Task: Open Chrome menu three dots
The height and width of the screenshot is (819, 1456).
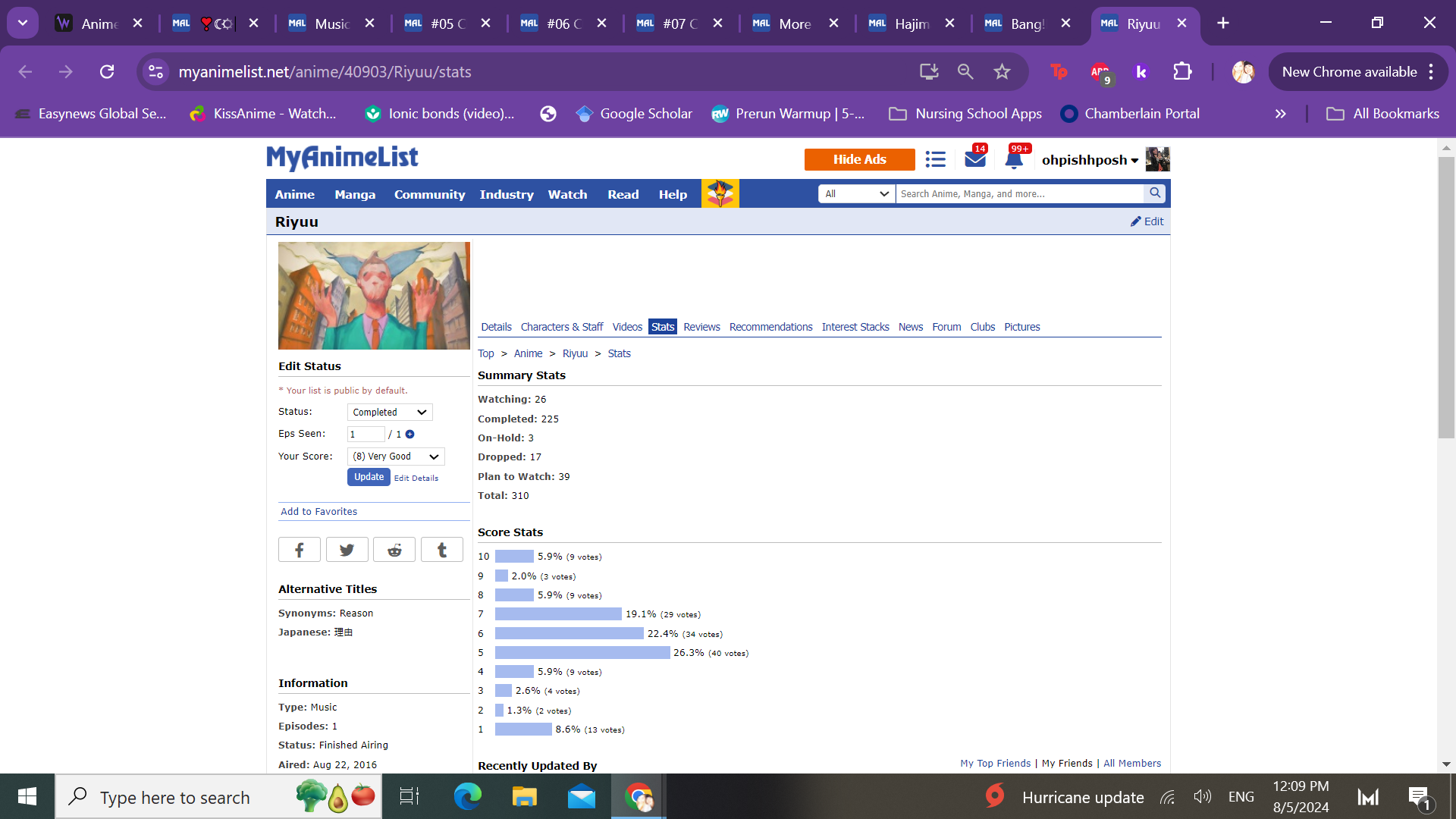Action: point(1431,72)
